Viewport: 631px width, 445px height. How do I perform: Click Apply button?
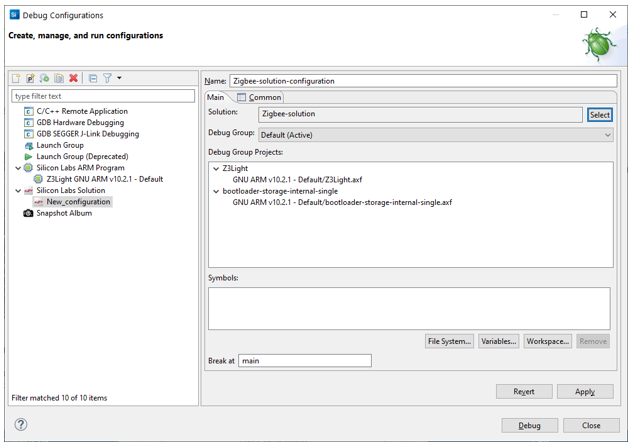coord(585,391)
